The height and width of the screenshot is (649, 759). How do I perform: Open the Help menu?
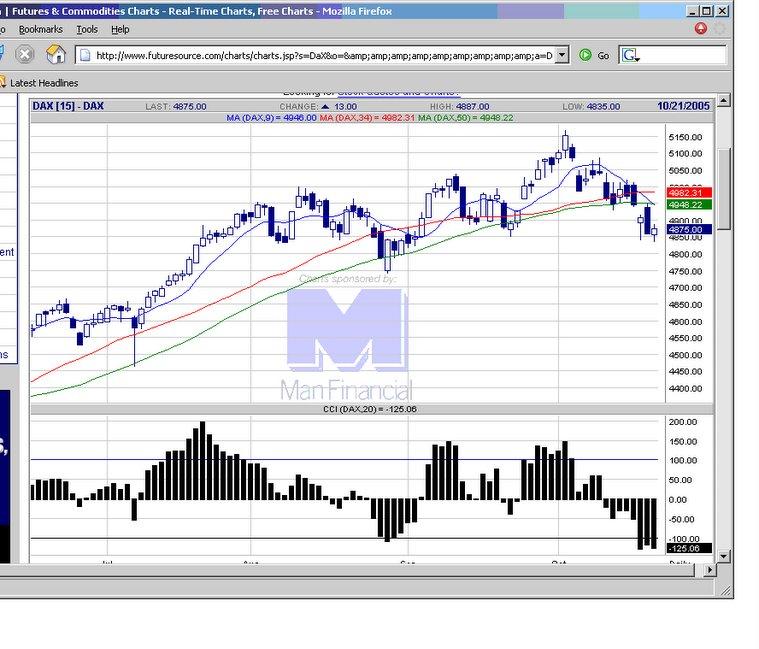tap(120, 30)
